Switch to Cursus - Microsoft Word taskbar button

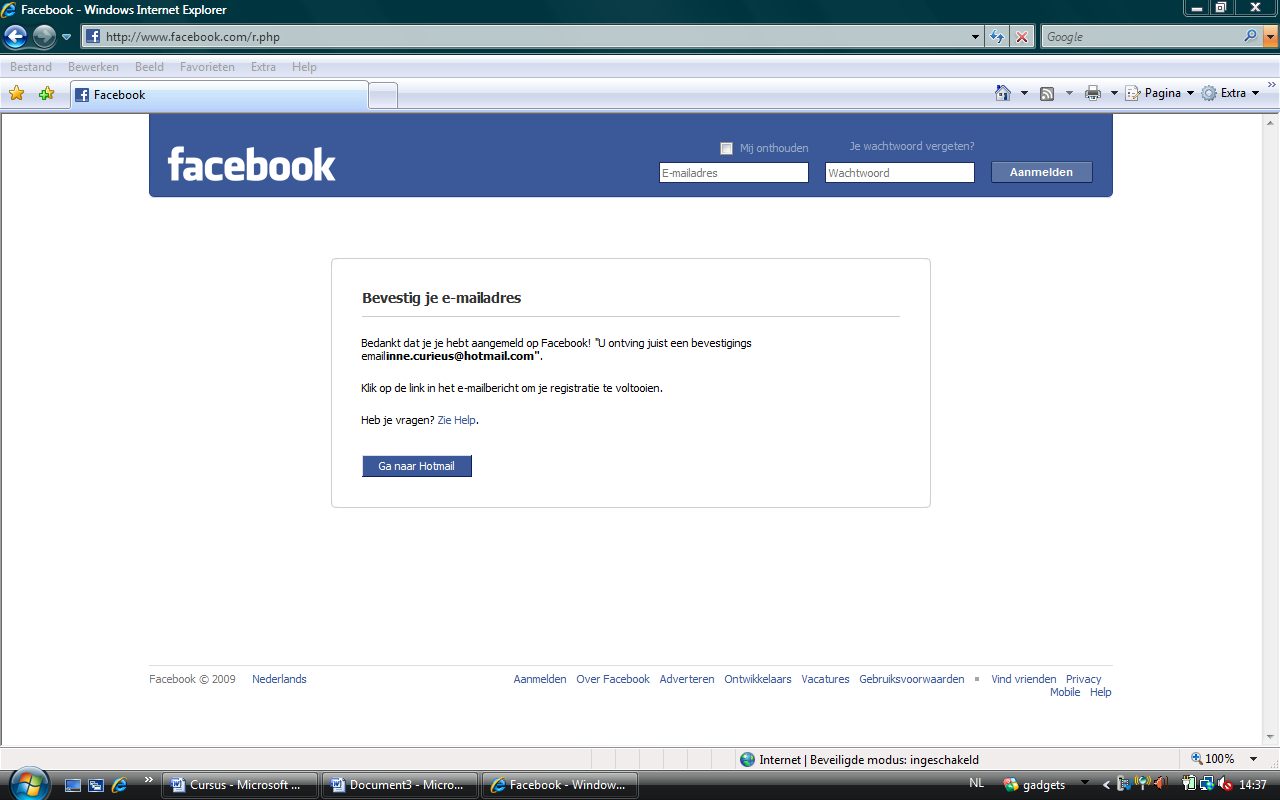pyautogui.click(x=240, y=785)
